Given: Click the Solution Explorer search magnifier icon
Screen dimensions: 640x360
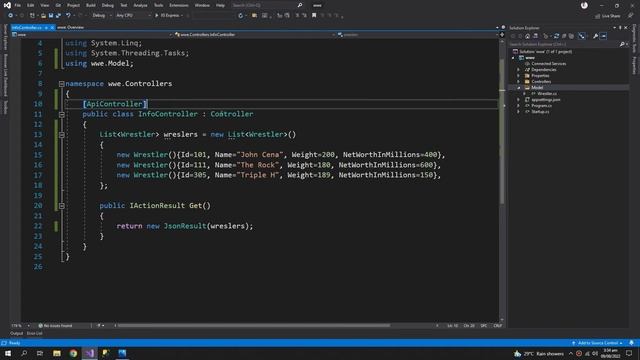Looking at the screenshot, I should (622, 44).
